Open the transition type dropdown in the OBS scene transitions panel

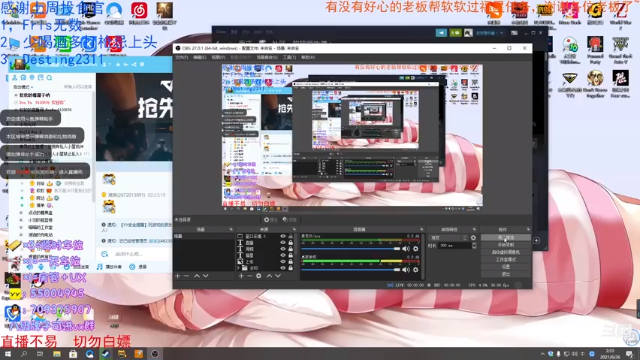448,238
